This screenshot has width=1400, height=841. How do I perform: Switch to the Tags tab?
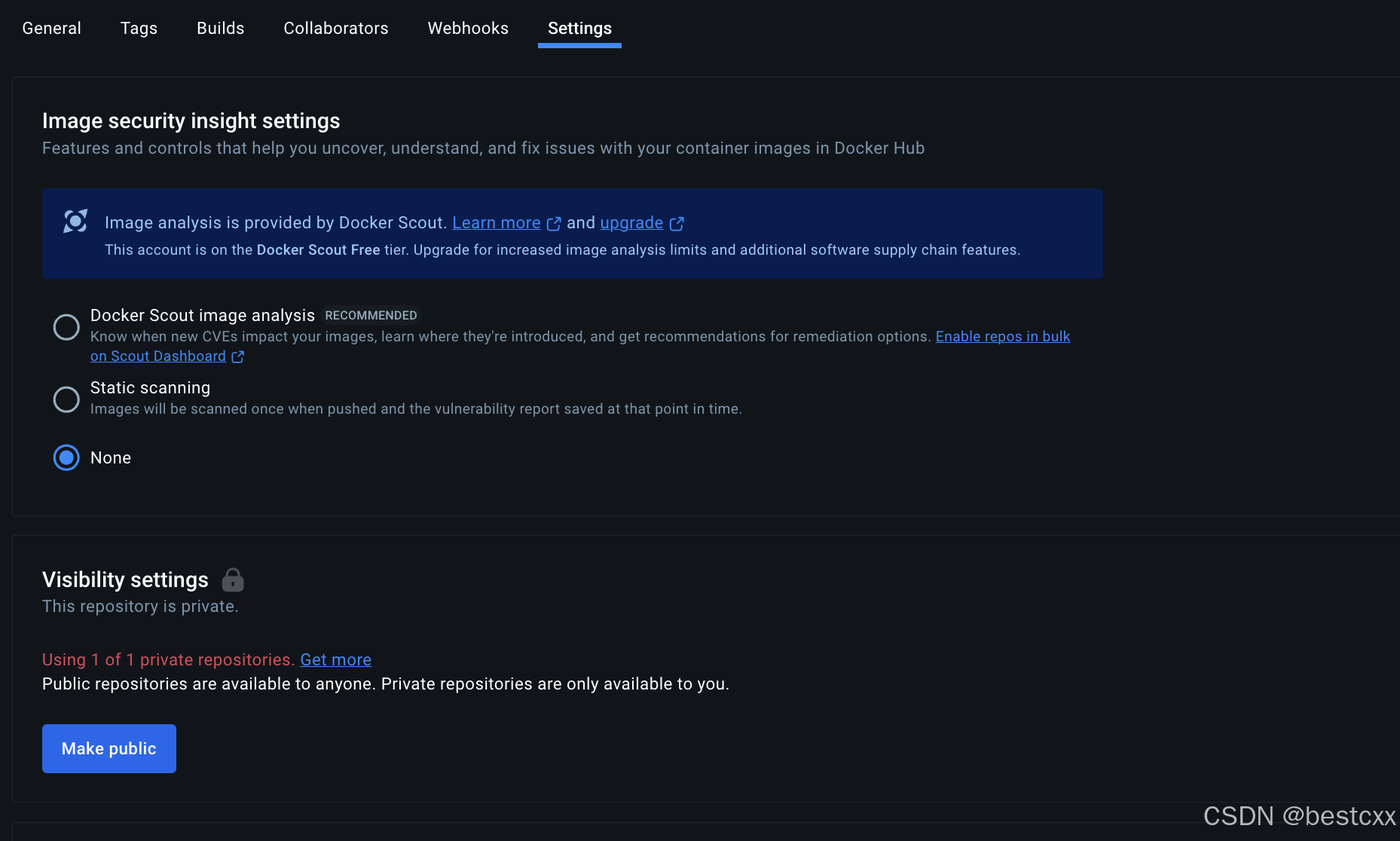139,28
